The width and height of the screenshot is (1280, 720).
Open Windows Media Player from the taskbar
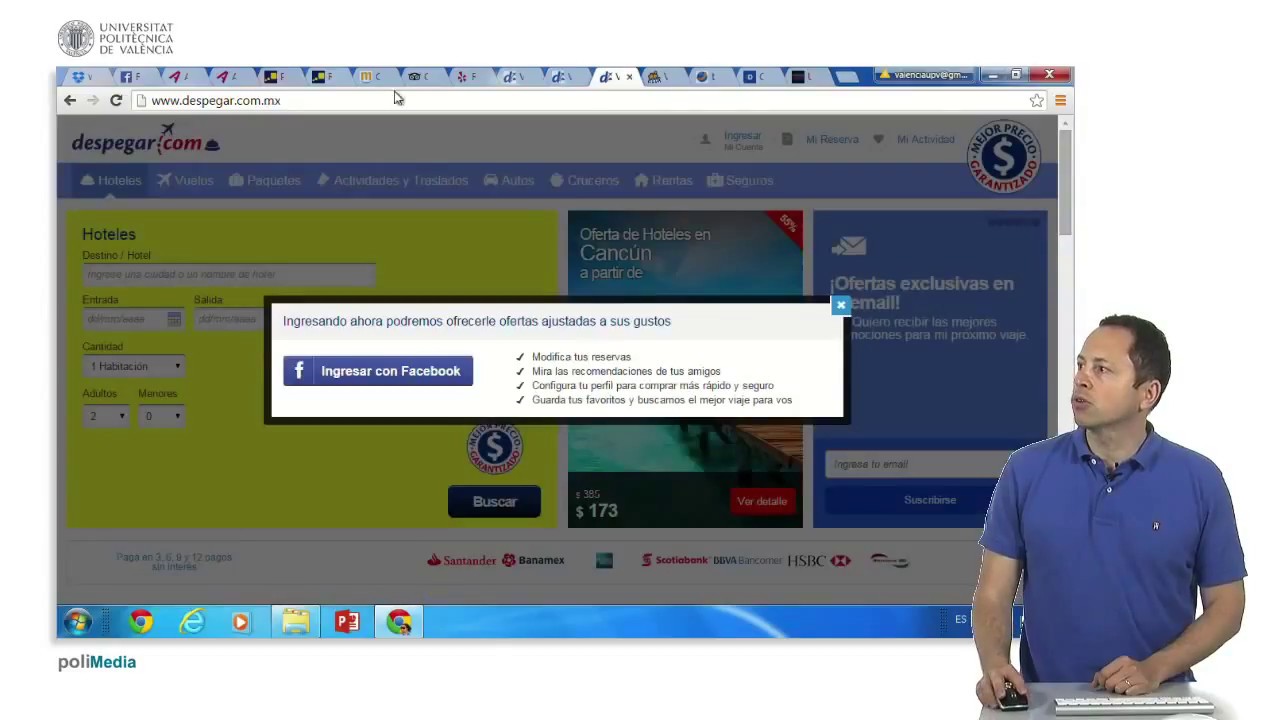[x=241, y=622]
